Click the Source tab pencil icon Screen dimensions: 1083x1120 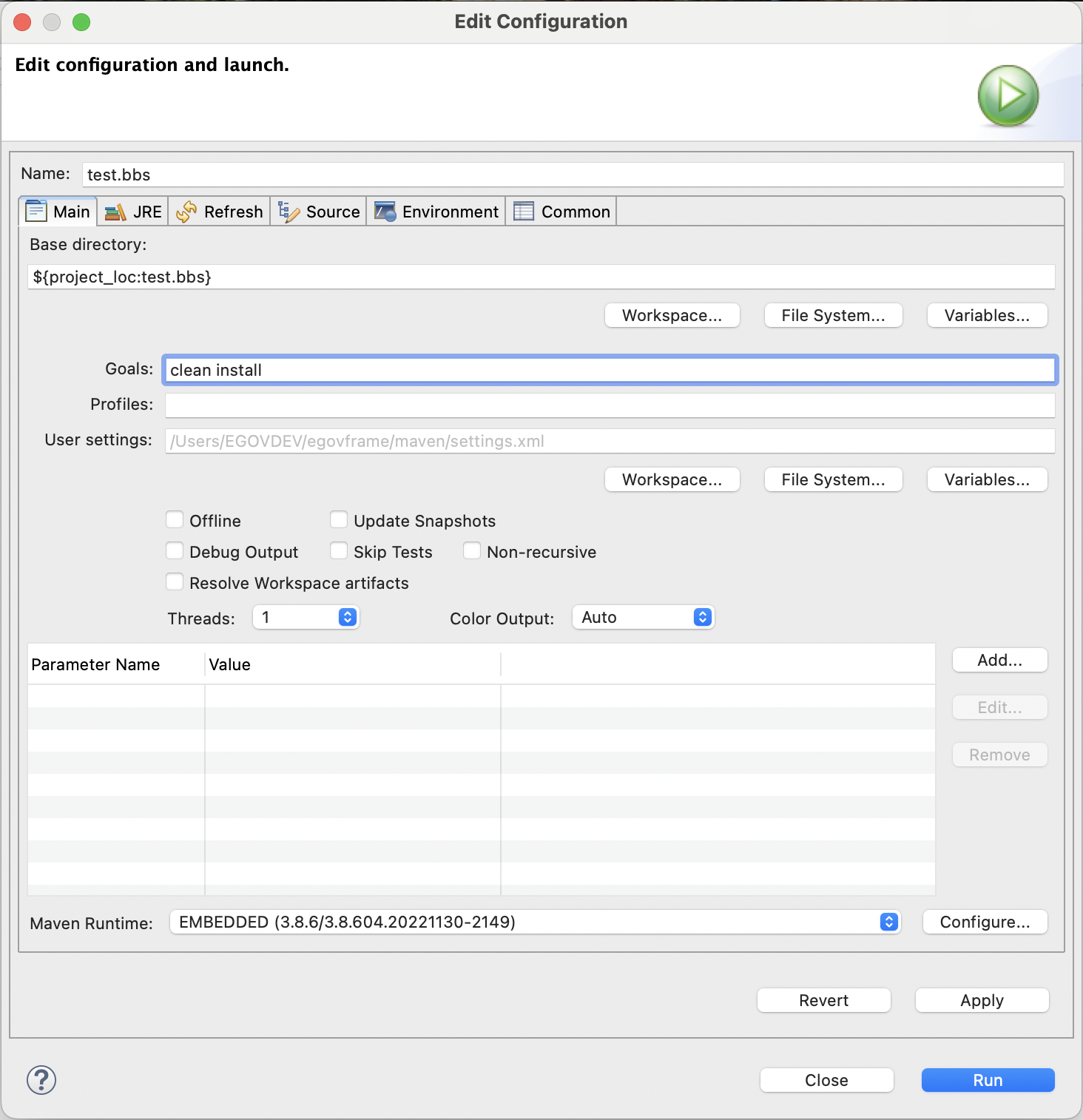289,212
